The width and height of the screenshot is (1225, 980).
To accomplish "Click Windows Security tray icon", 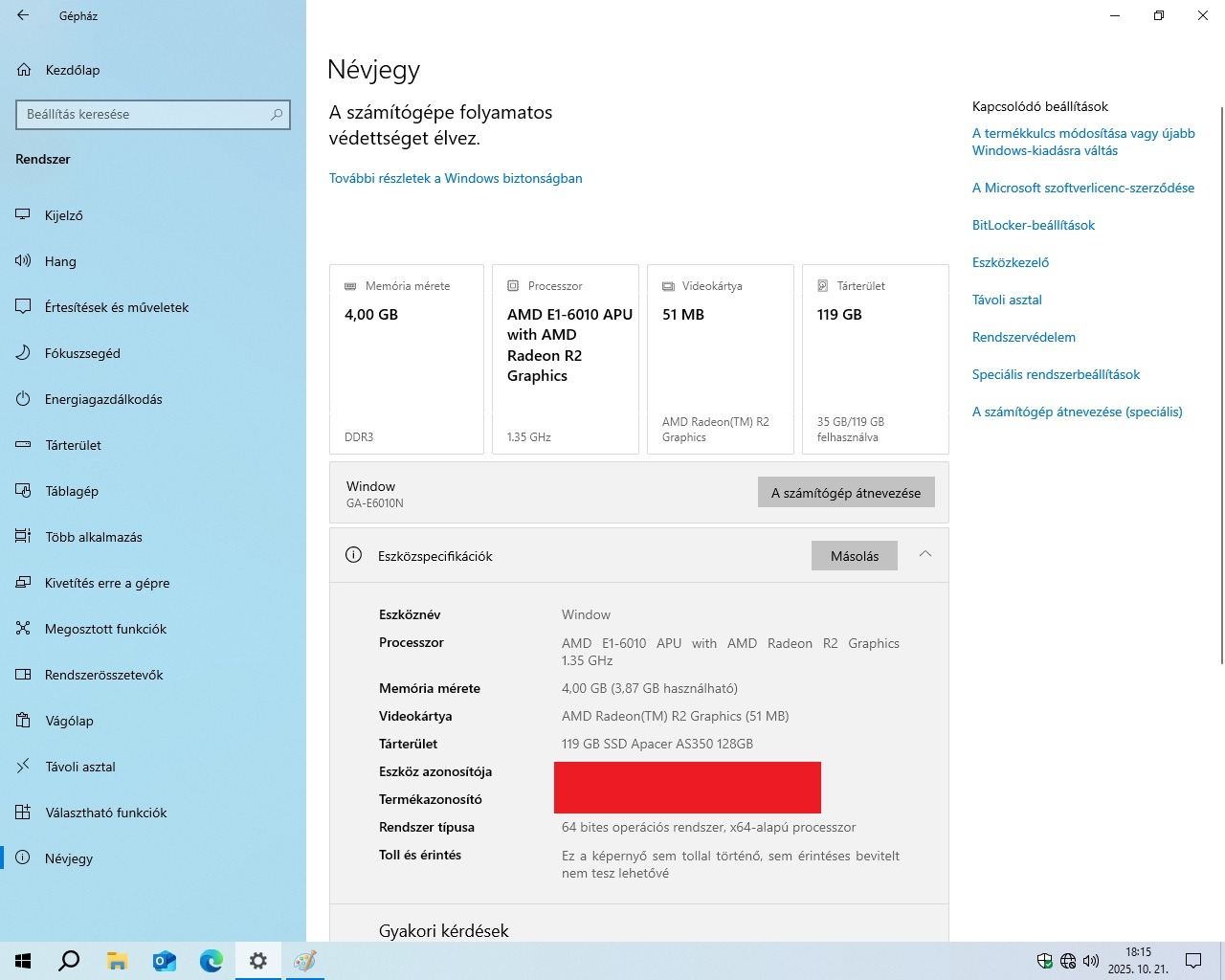I will [1045, 961].
